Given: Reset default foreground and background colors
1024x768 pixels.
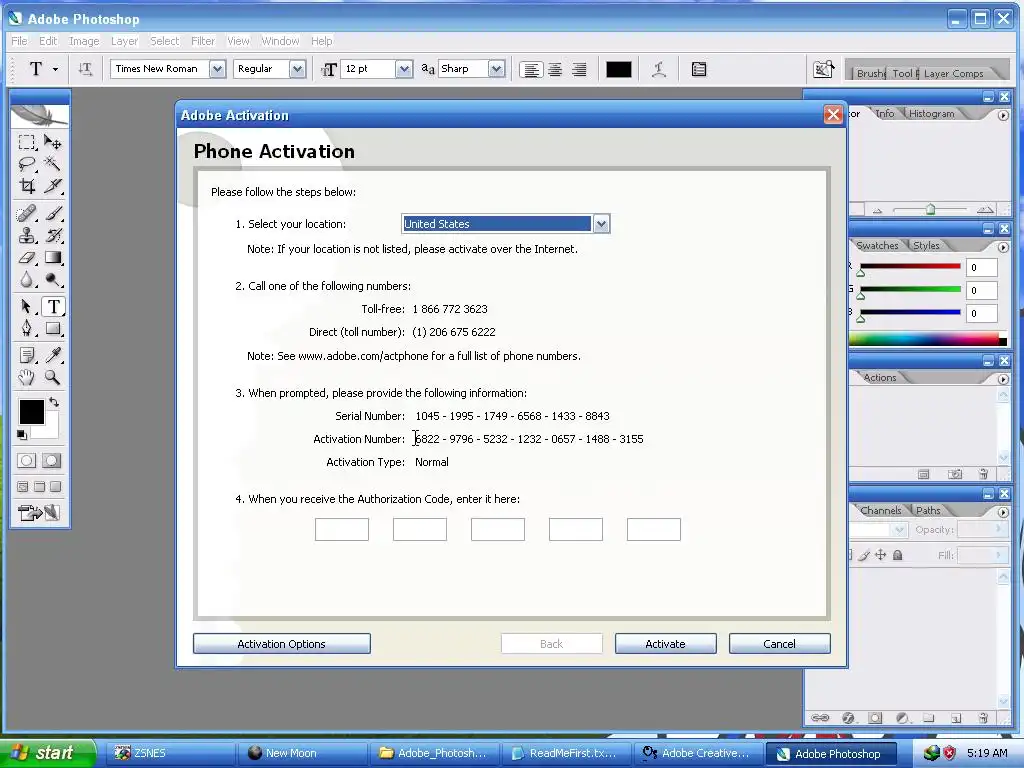Looking at the screenshot, I should pyautogui.click(x=22, y=435).
